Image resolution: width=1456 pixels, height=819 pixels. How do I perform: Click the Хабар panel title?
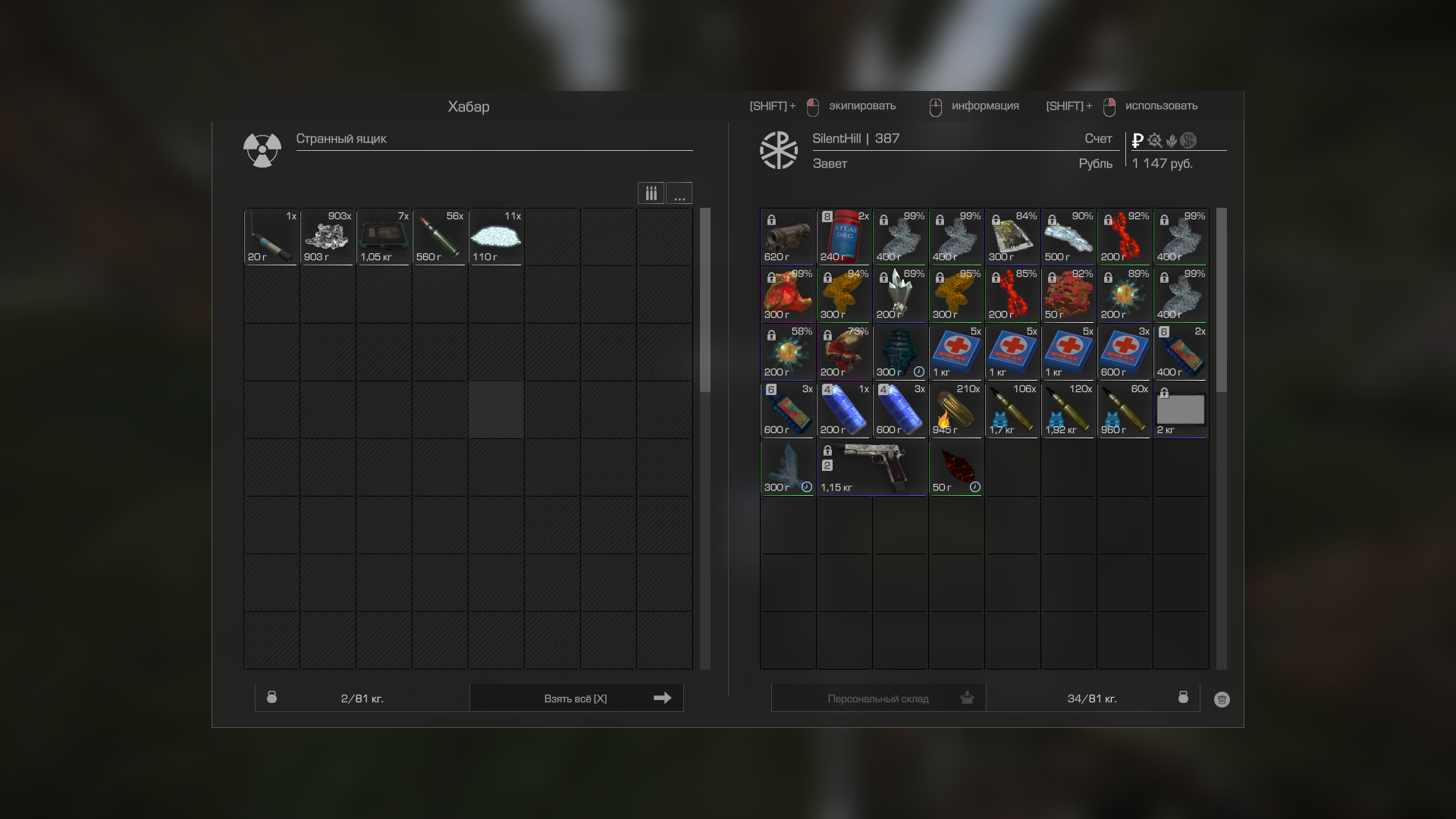click(469, 107)
